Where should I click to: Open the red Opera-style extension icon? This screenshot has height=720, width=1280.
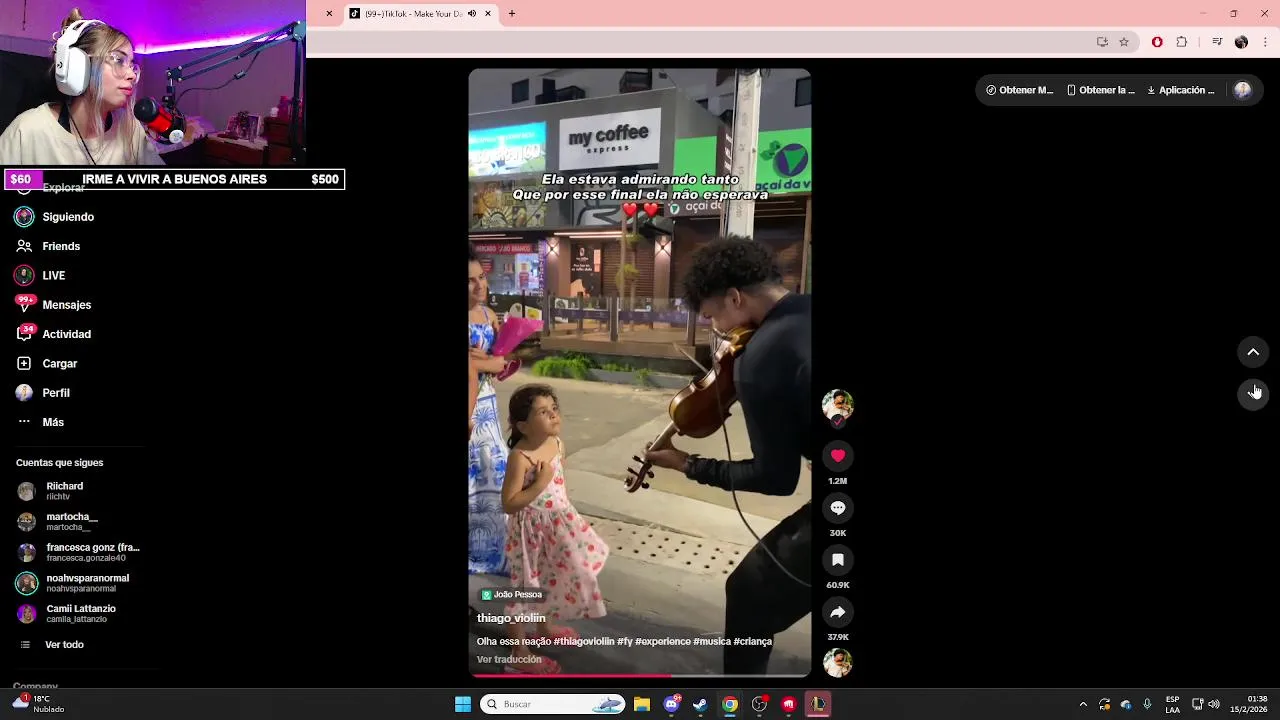(1157, 42)
